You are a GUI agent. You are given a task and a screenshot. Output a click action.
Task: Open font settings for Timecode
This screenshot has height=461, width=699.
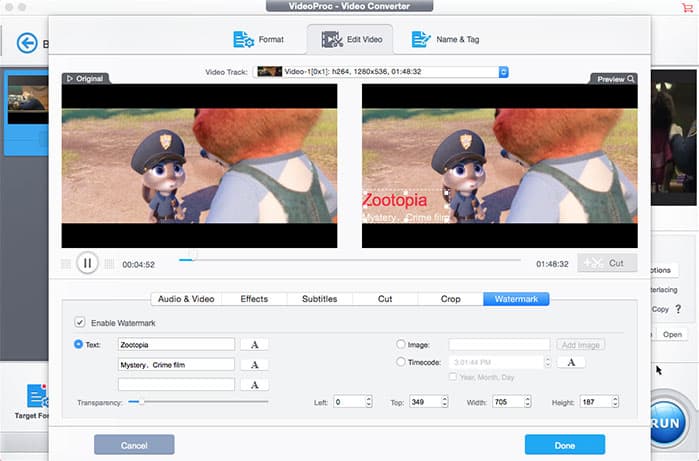pyautogui.click(x=571, y=362)
